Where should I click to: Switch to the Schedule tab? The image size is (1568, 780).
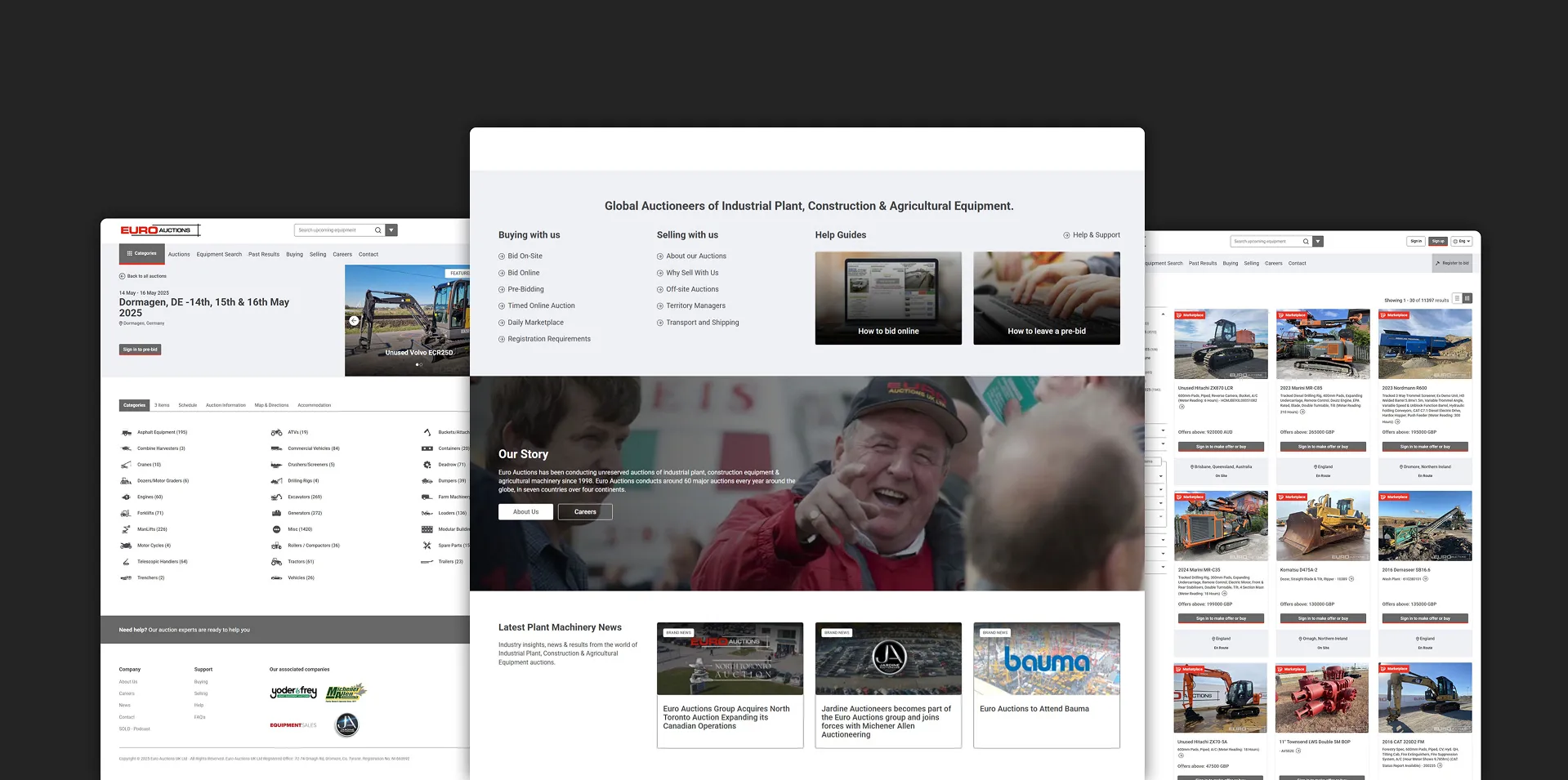pos(188,405)
